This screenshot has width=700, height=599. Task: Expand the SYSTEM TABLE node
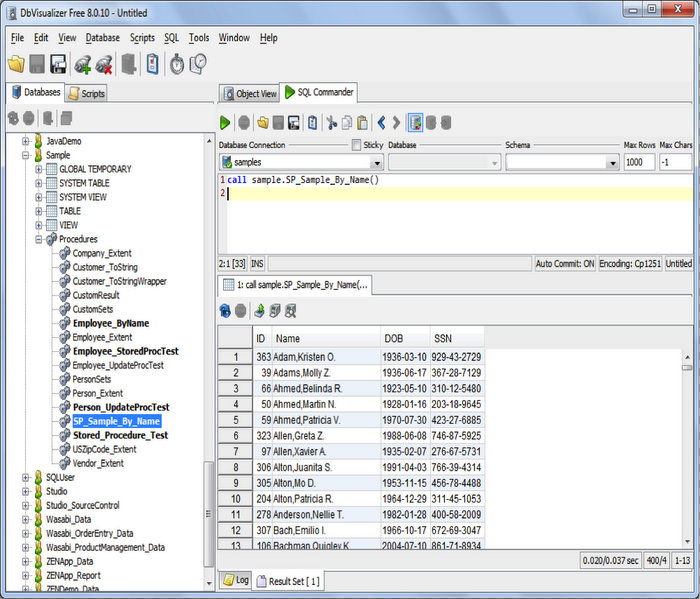click(39, 183)
